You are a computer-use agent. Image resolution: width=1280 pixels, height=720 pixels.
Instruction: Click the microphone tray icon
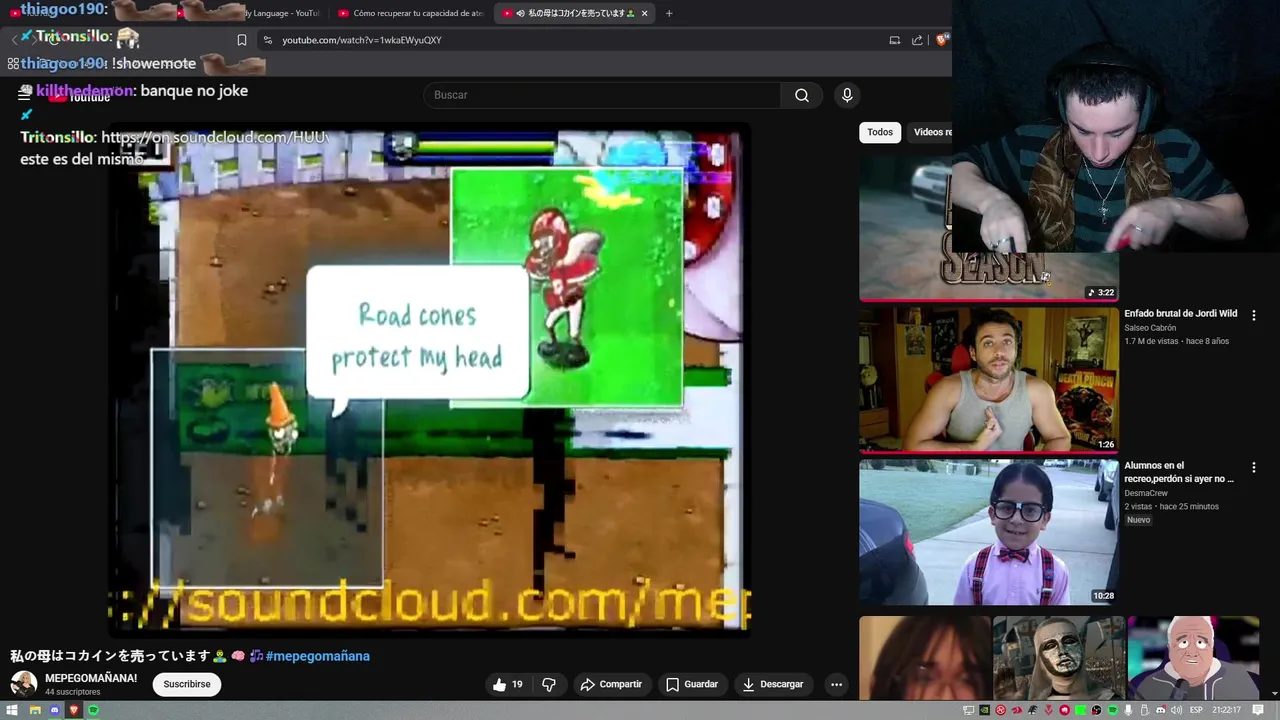pyautogui.click(x=1129, y=710)
